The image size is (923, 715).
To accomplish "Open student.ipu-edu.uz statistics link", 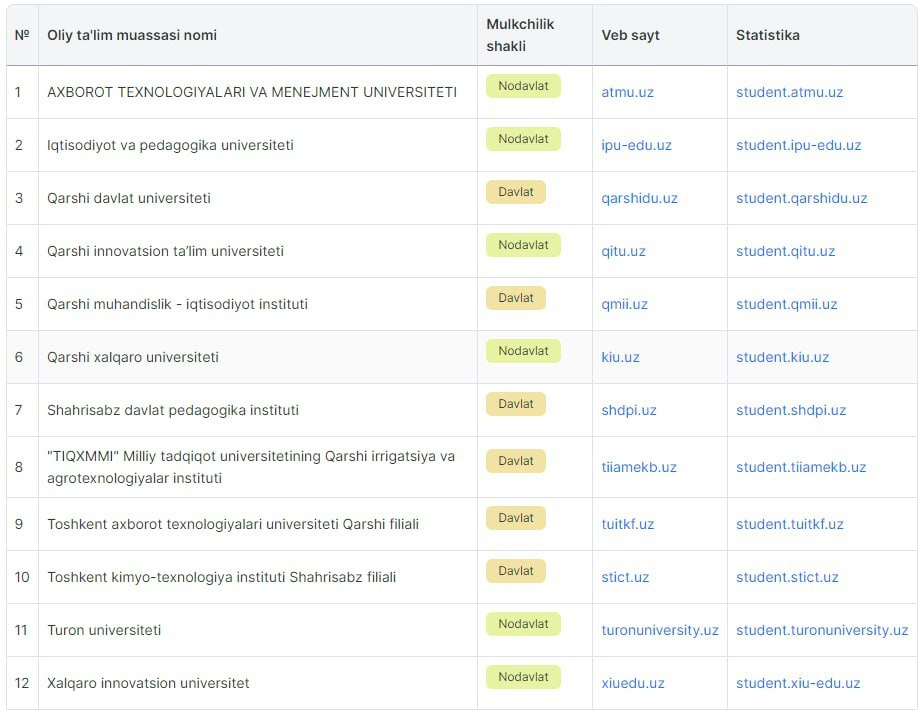I will (x=798, y=145).
